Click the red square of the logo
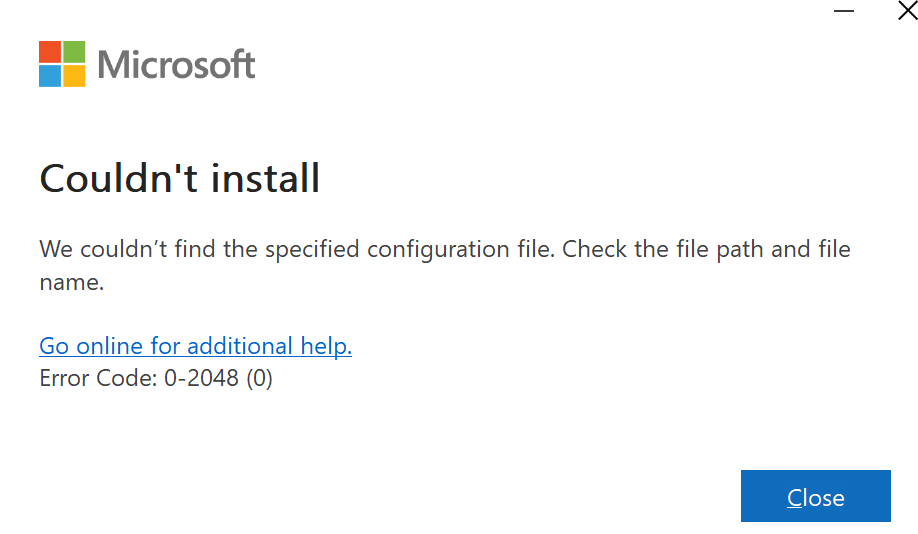The height and width of the screenshot is (534, 918). (x=50, y=52)
